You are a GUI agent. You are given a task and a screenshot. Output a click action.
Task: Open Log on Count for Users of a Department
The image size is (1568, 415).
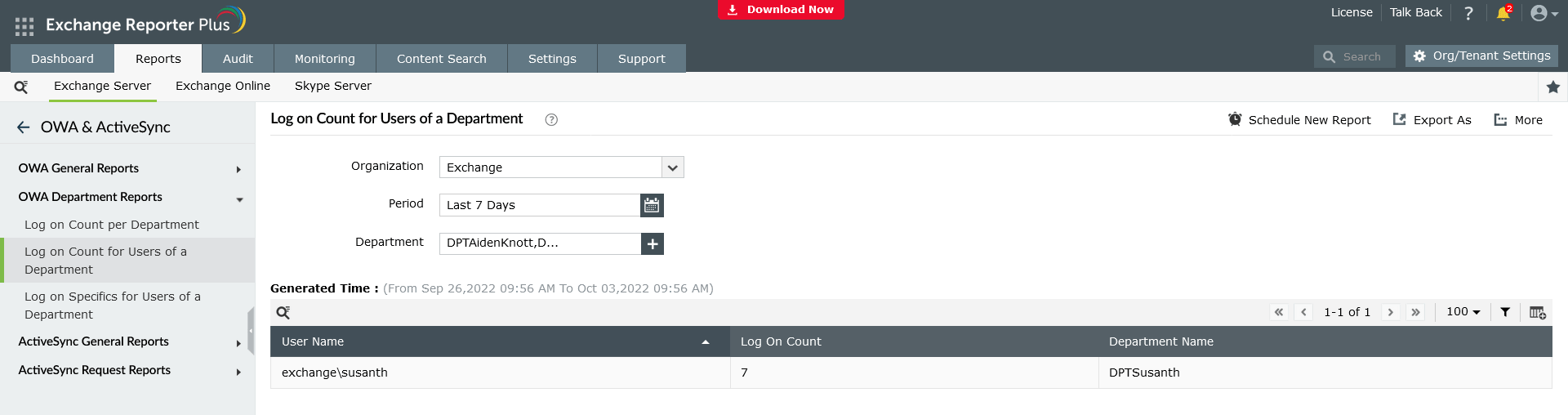(x=127, y=261)
